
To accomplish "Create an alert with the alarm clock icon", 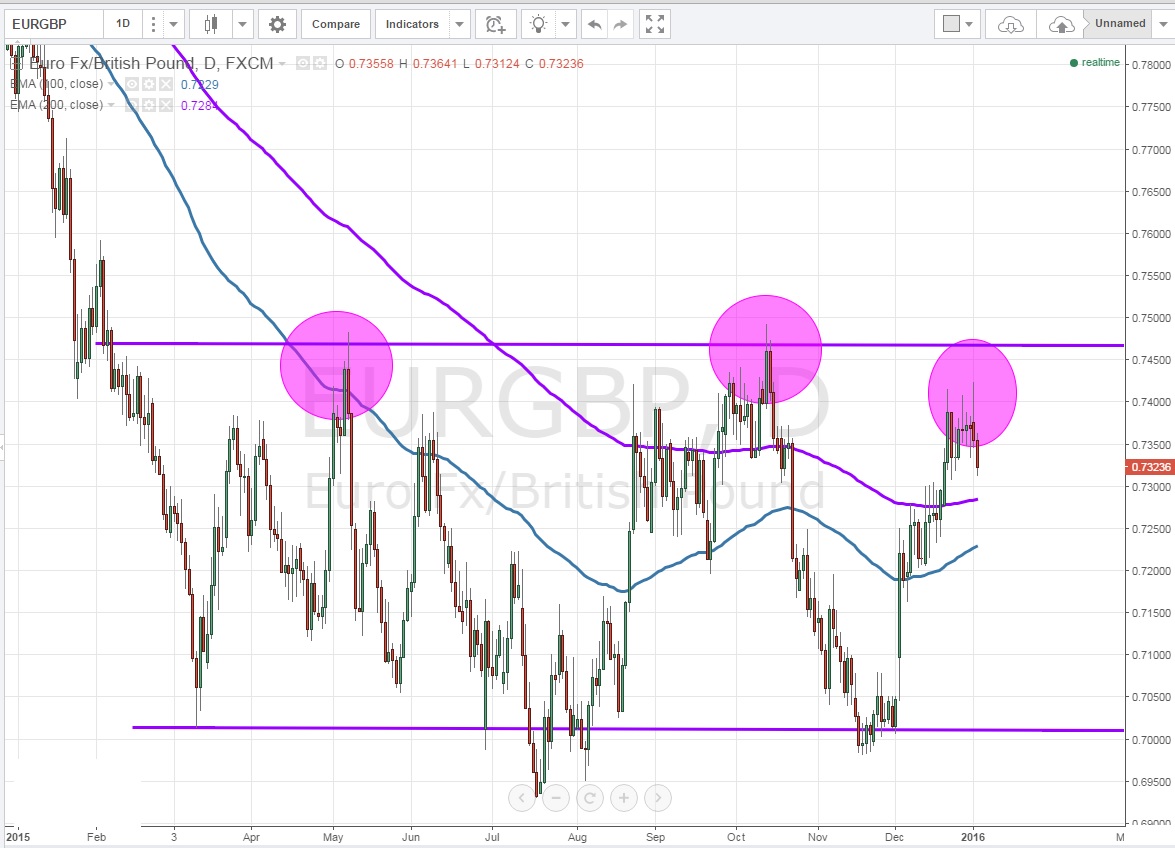I will pos(495,24).
